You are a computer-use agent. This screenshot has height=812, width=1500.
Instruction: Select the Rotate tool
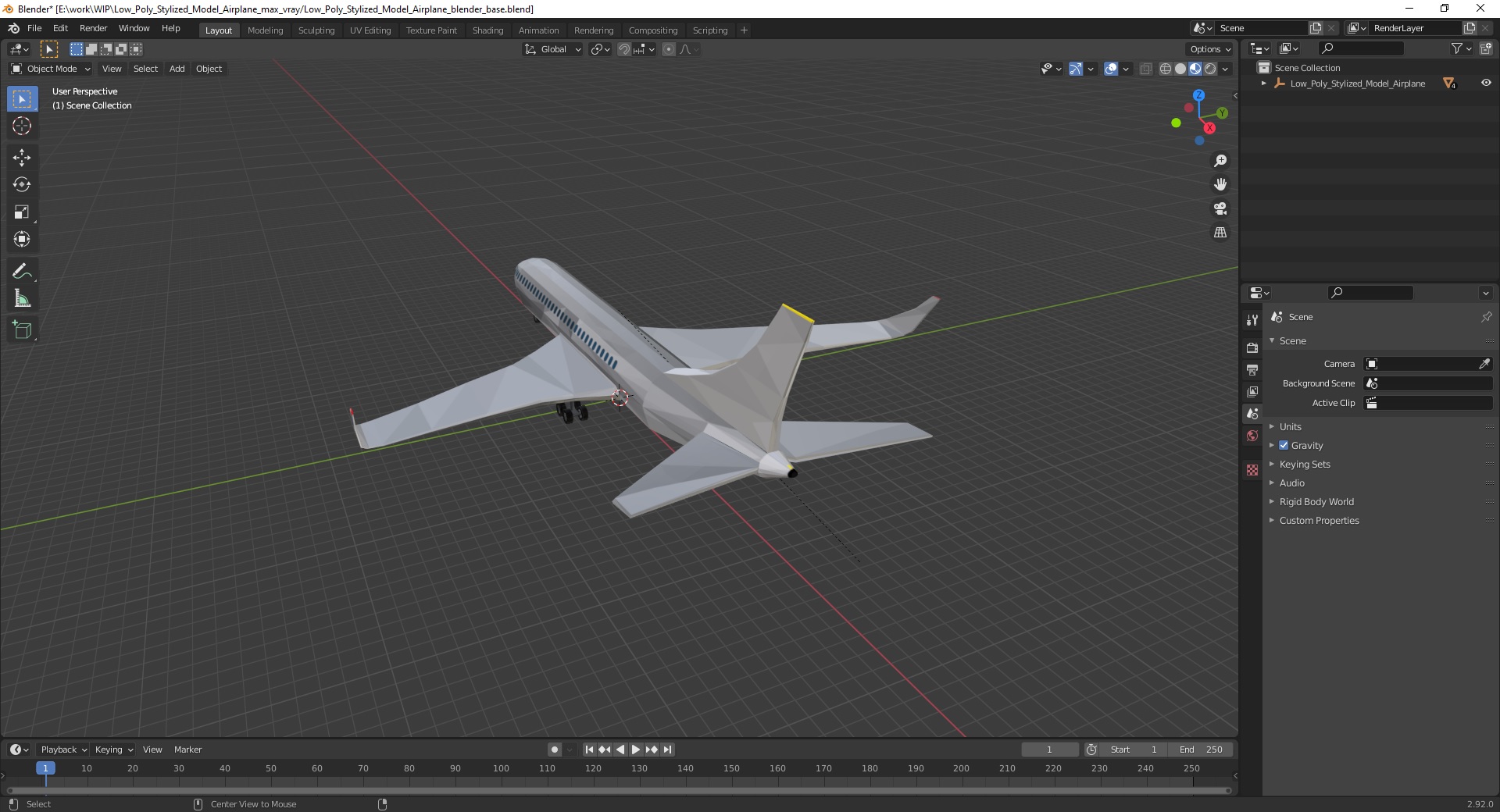pyautogui.click(x=22, y=184)
